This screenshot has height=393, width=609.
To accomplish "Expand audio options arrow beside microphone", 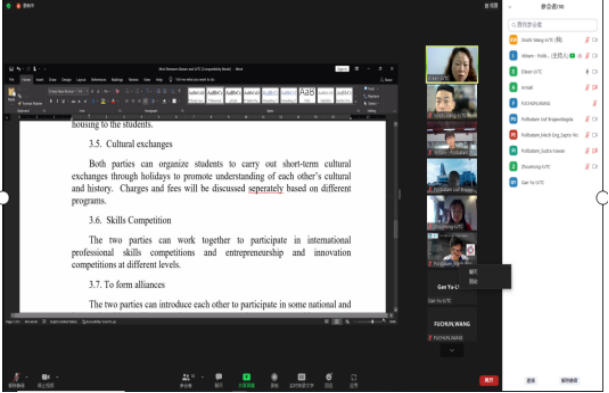I will 26,377.
